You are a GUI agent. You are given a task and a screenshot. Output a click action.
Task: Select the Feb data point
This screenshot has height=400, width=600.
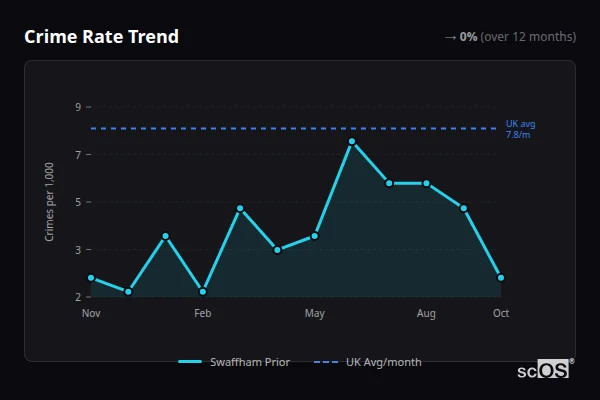point(203,292)
